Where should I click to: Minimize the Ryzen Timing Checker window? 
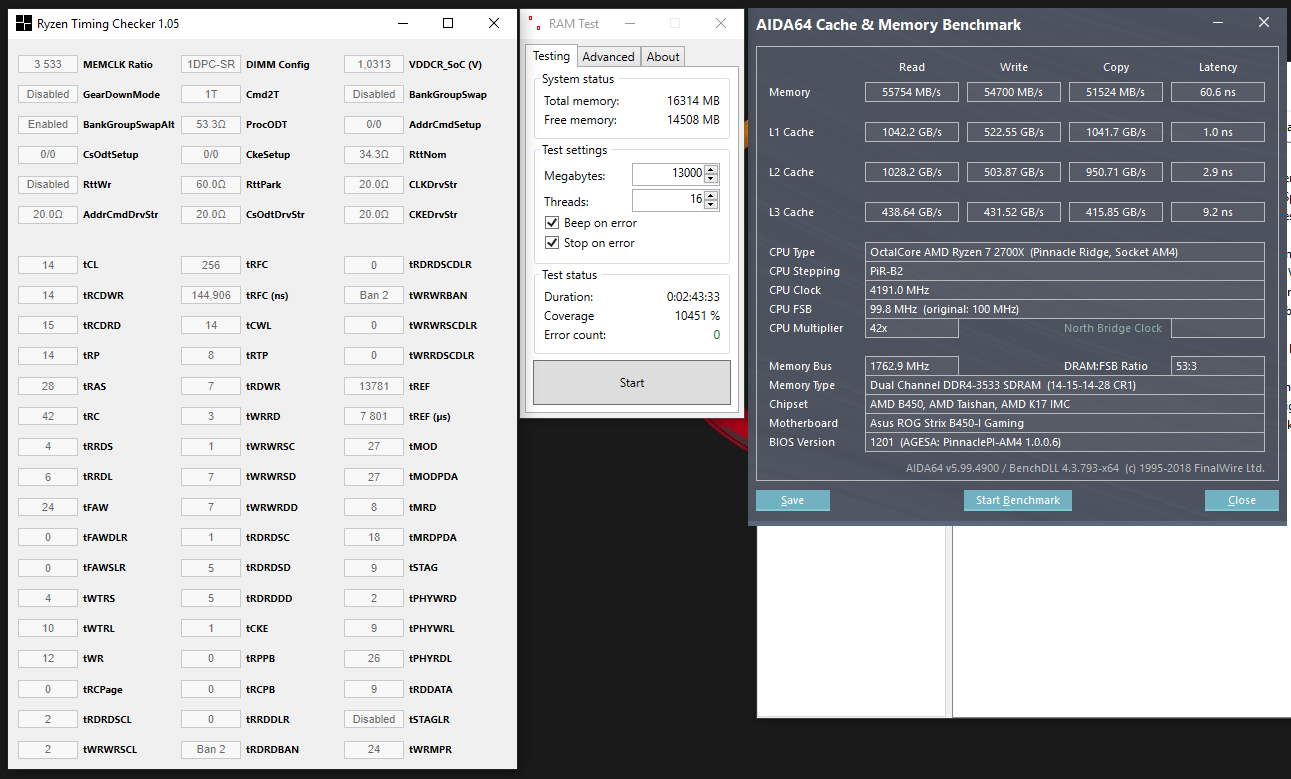tap(402, 23)
